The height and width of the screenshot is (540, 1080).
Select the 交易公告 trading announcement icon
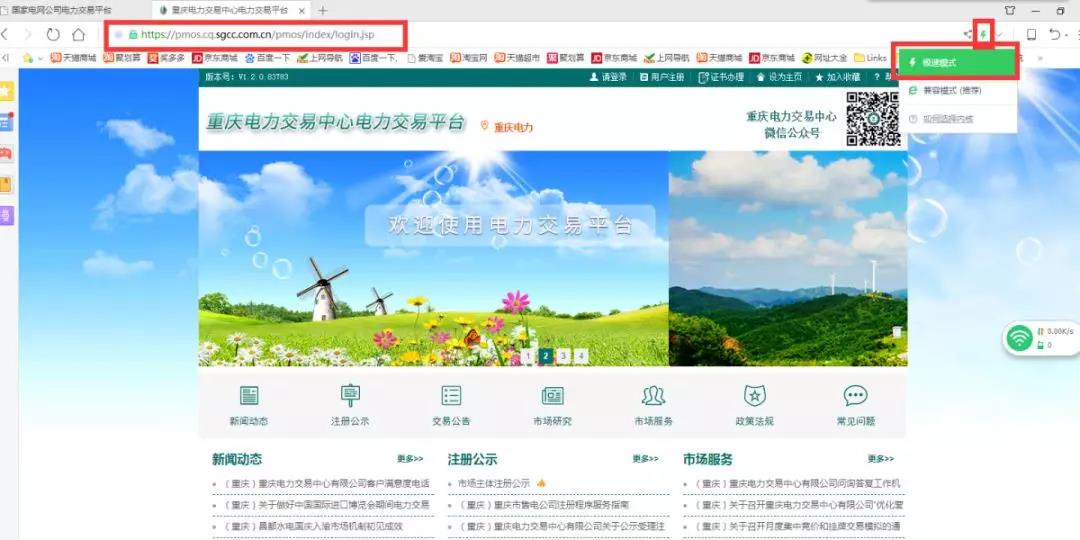point(451,396)
